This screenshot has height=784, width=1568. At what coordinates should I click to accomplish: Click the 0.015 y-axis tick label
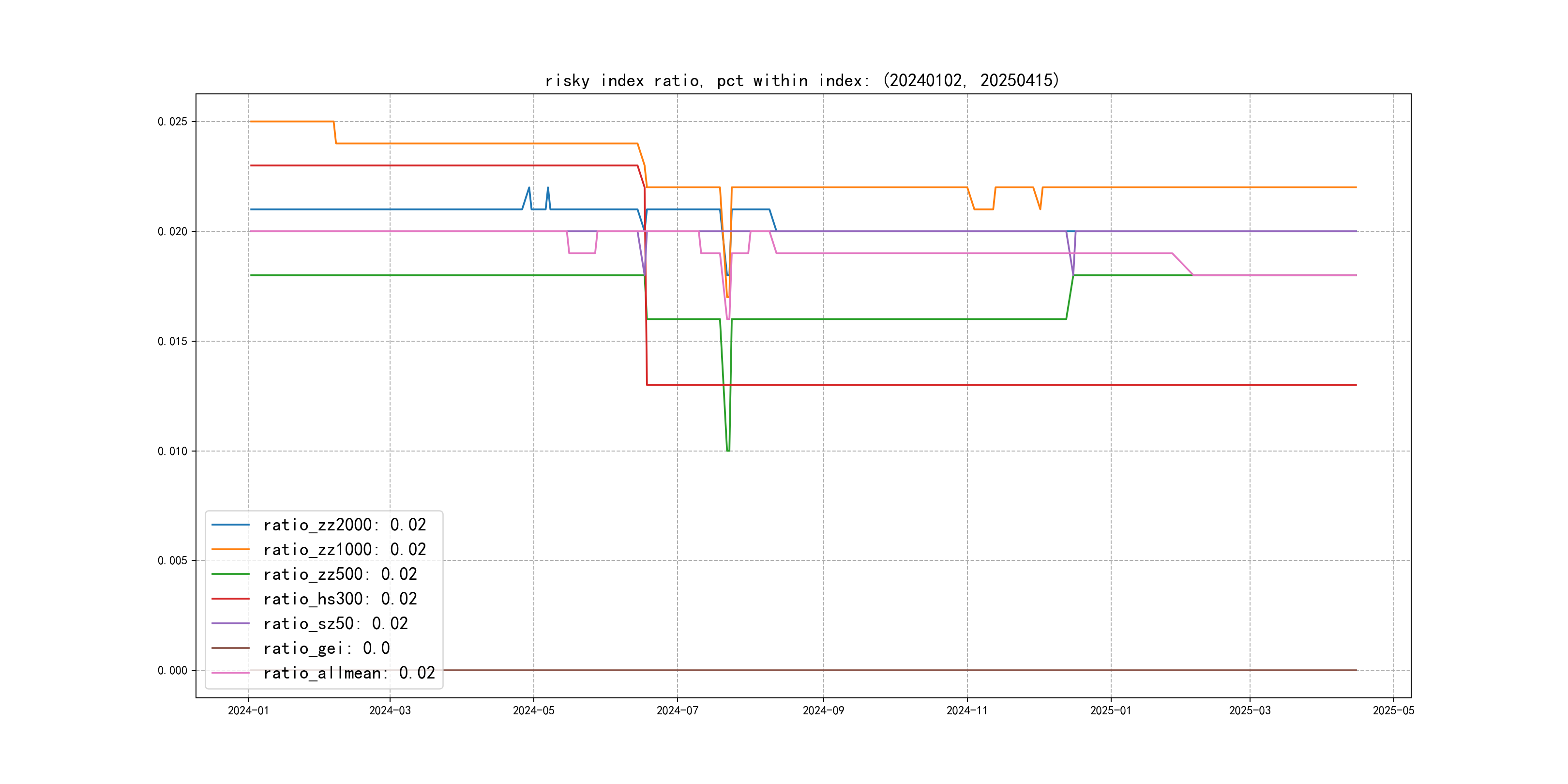[172, 342]
